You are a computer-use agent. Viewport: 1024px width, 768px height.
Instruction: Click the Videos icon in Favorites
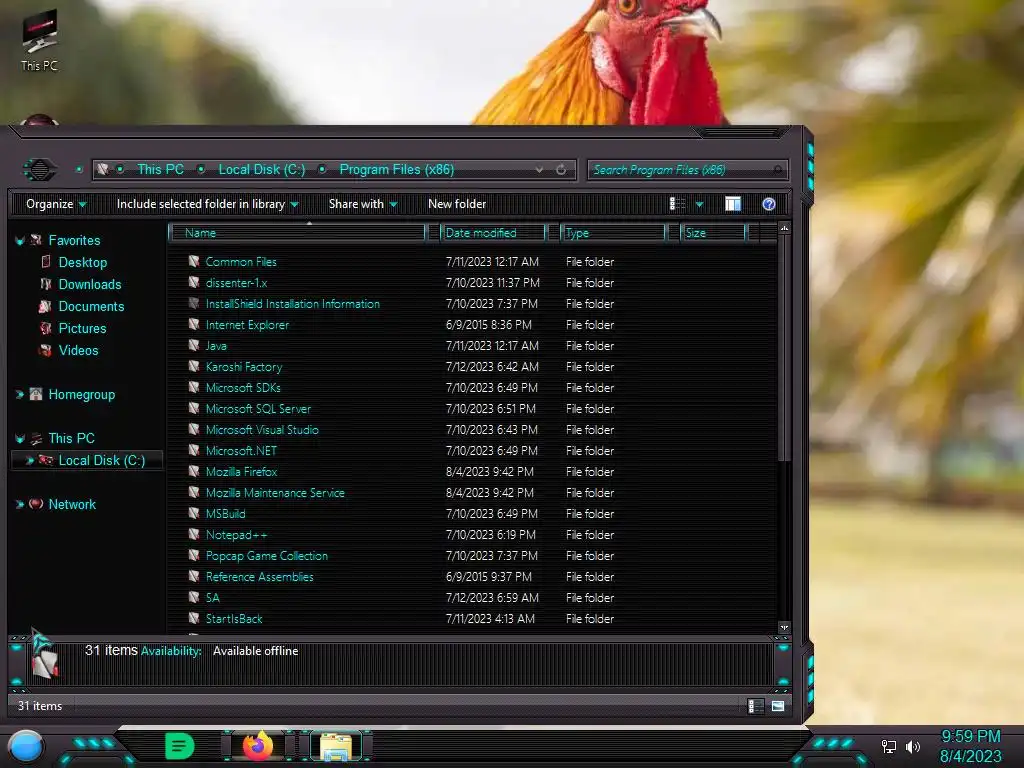coord(45,350)
